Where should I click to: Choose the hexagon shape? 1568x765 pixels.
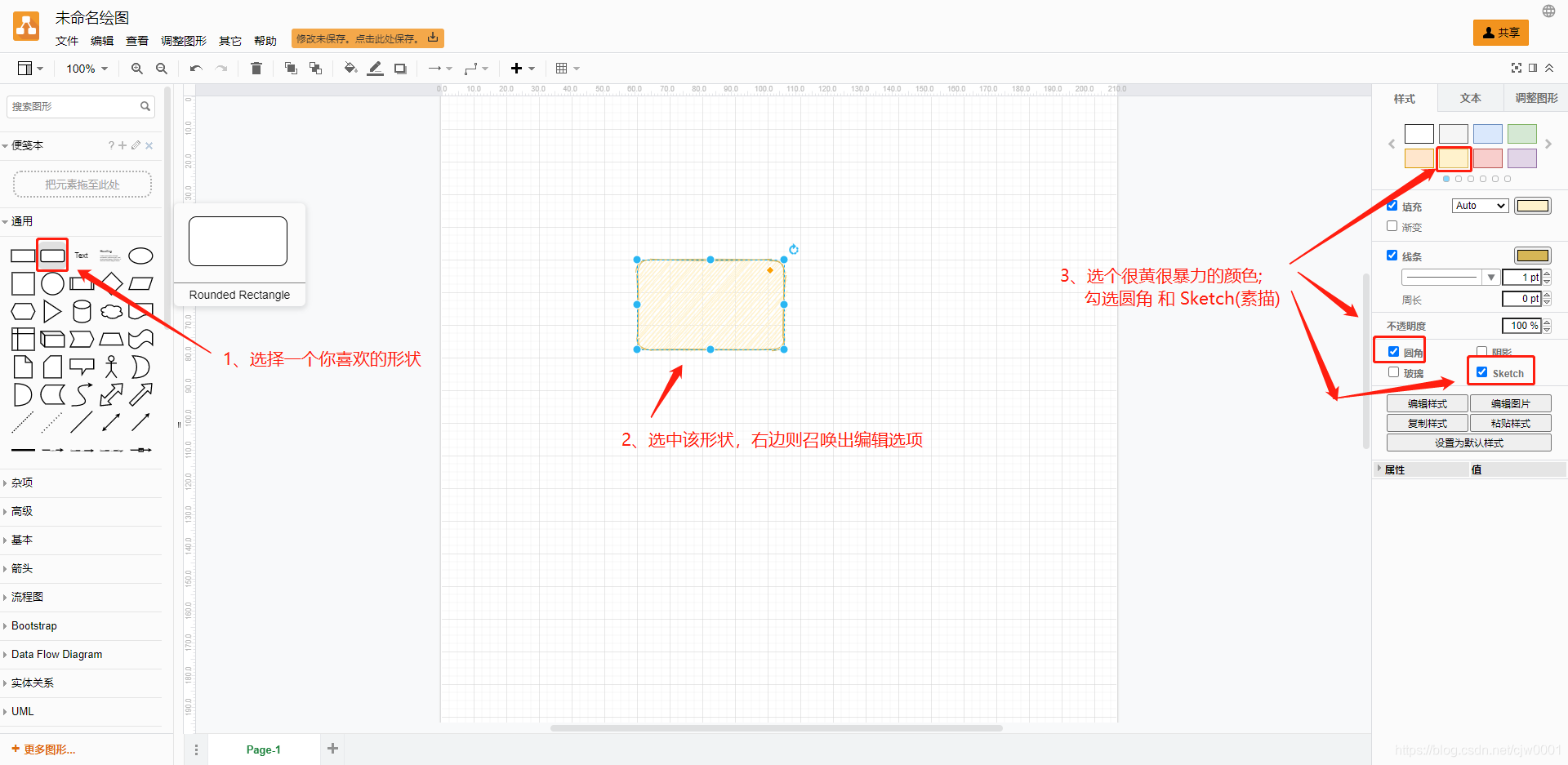point(23,311)
